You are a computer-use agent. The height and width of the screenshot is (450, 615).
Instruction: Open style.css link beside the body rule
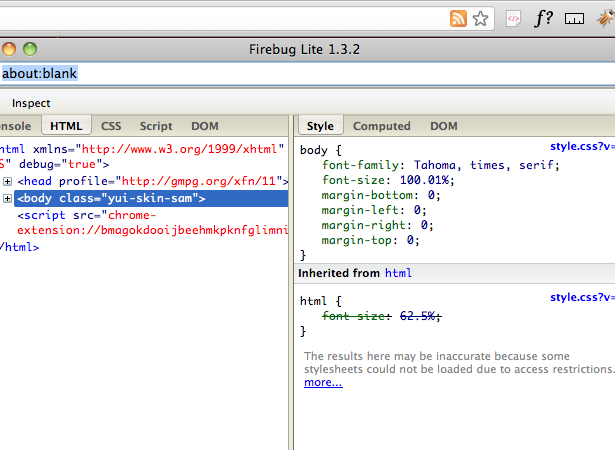pos(582,146)
